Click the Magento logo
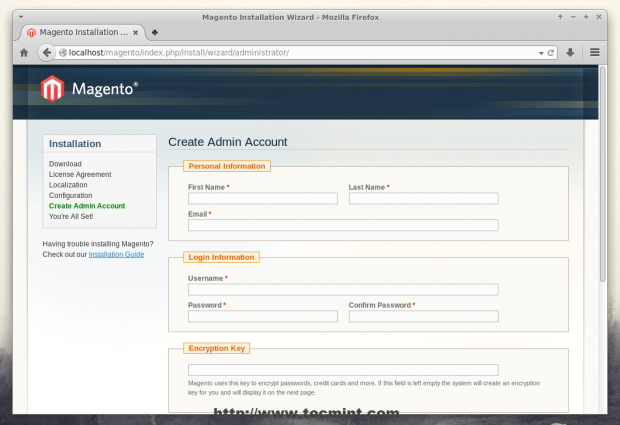This screenshot has height=425, width=620. coord(89,89)
